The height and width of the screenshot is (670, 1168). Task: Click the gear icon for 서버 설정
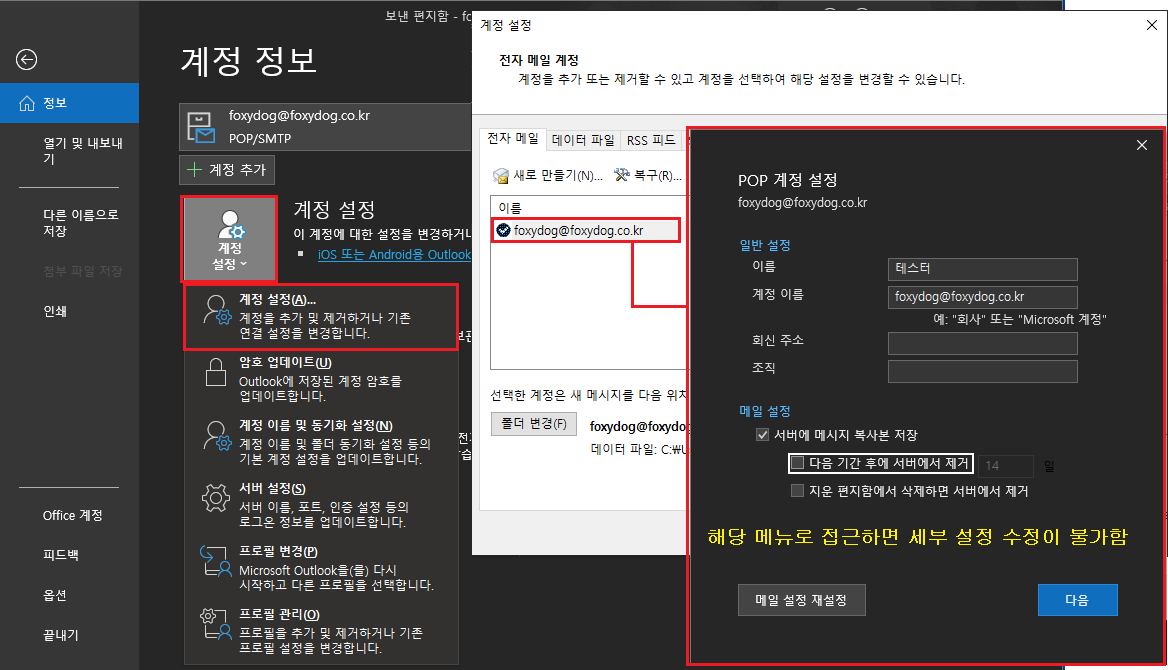216,498
